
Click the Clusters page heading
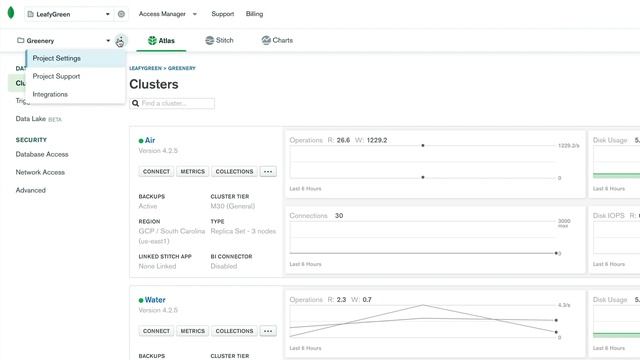(x=154, y=84)
